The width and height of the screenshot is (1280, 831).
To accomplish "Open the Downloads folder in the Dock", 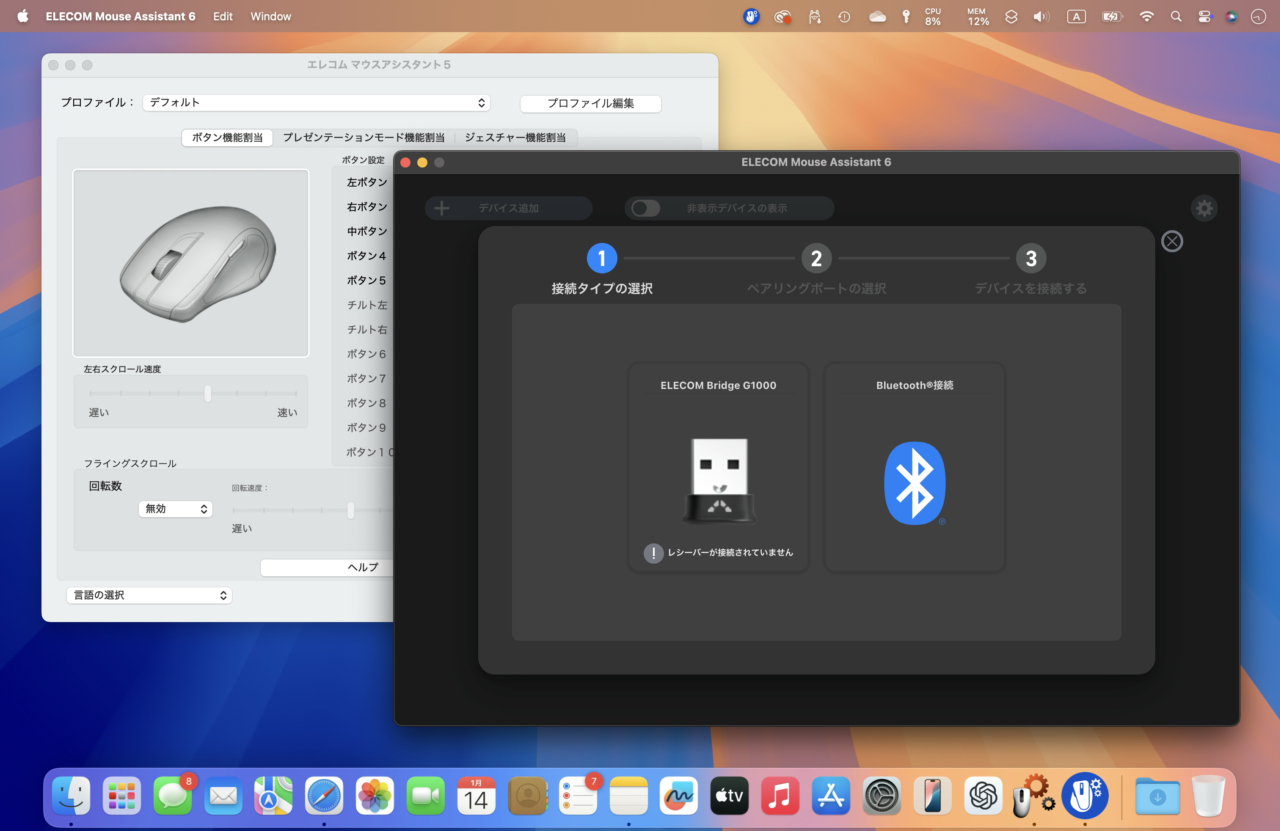I will coord(1157,796).
